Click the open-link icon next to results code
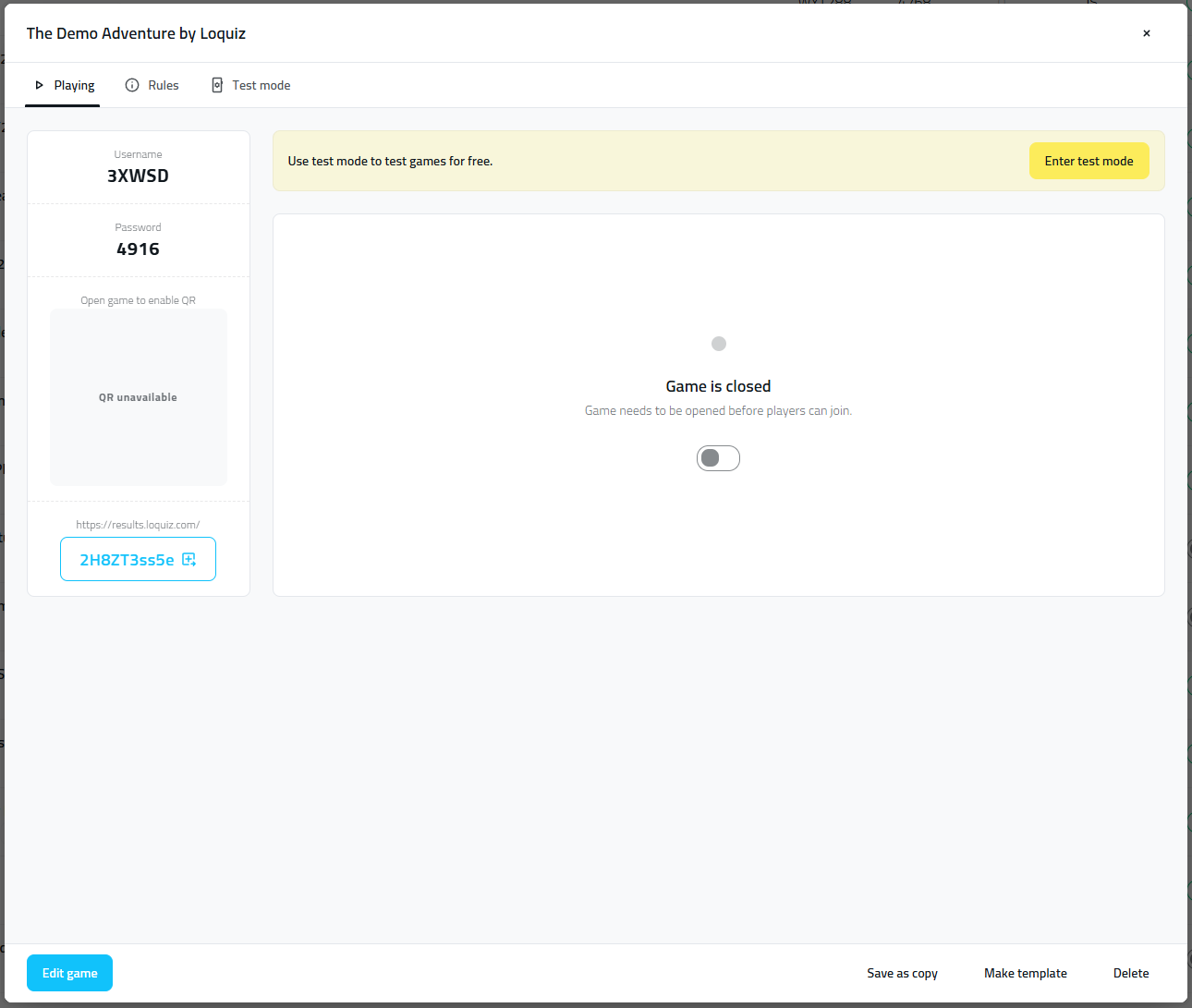 (x=189, y=559)
